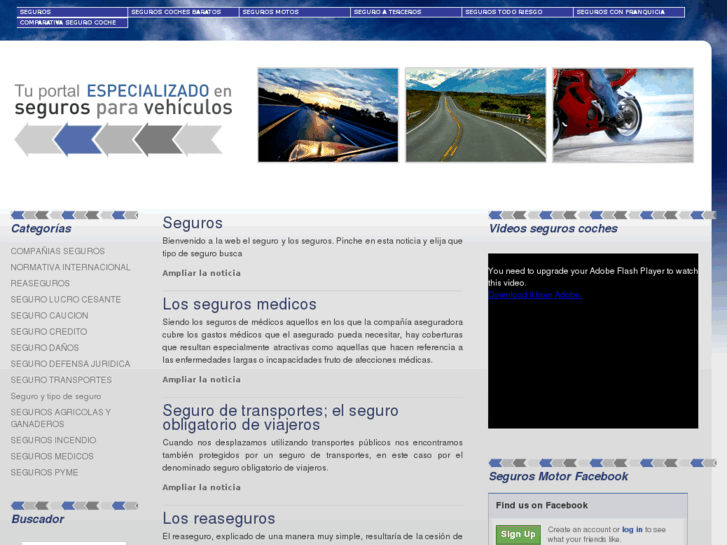This screenshot has height=545, width=727.
Task: Click Find us on Facebook header
Action: pyautogui.click(x=542, y=505)
